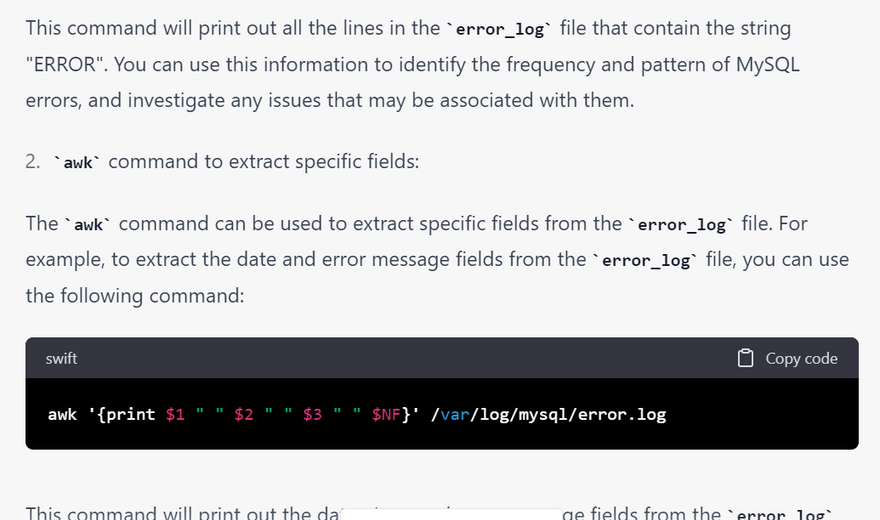Select the pink $3 token in the code
This screenshot has height=520, width=880.
pos(312,414)
